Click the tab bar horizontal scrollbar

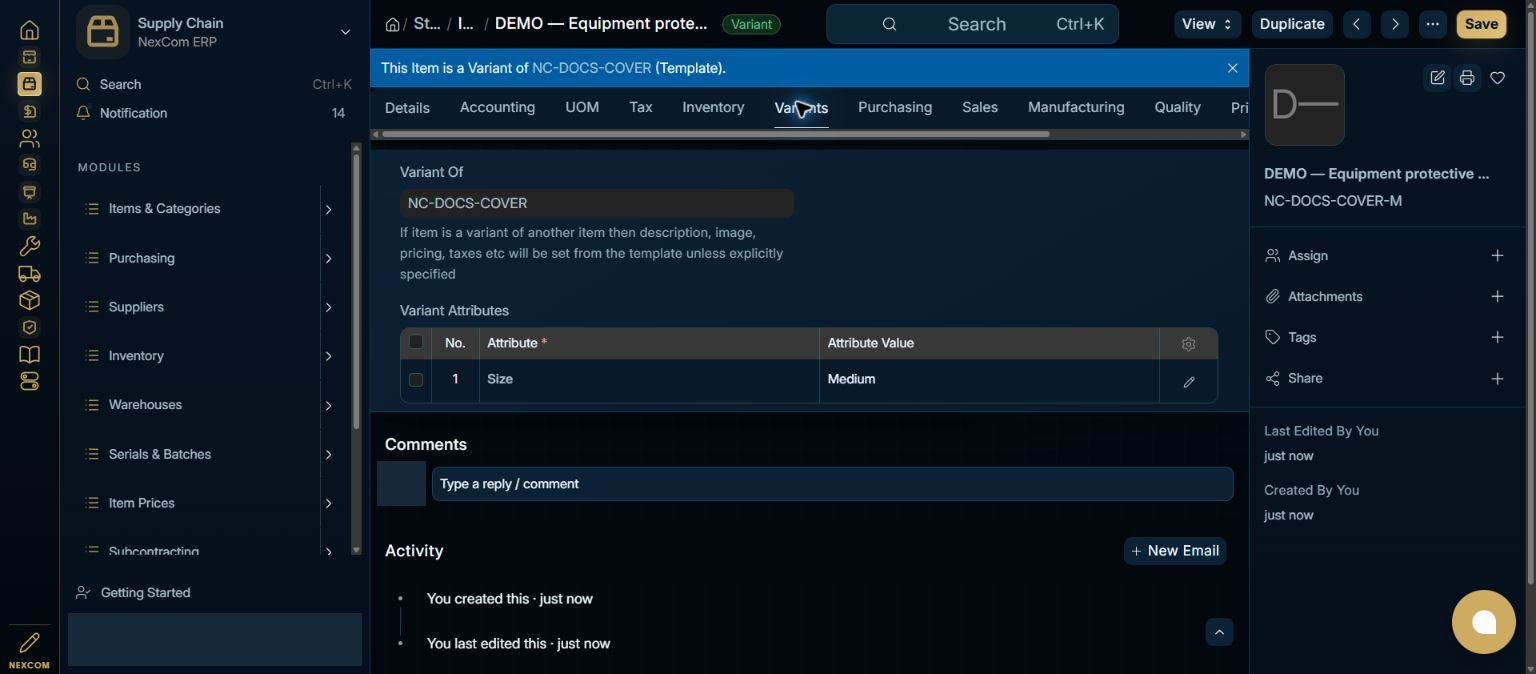pyautogui.click(x=715, y=134)
